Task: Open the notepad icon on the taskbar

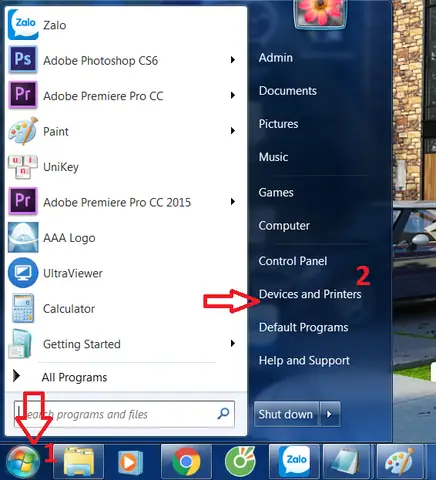Action: click(x=347, y=462)
